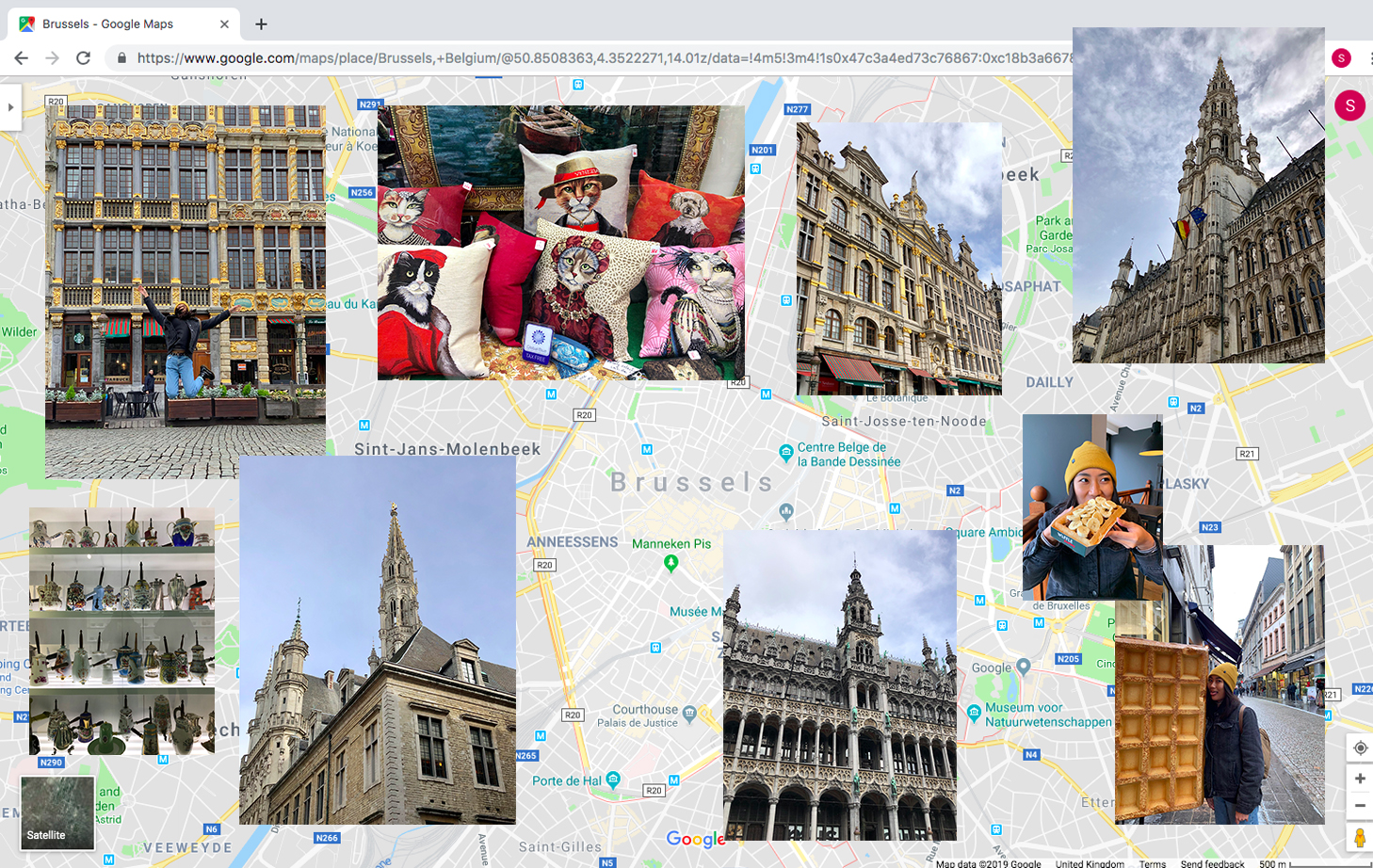Screen dimensions: 1373x868
Task: Click the teapot shelves photo
Action: coord(121,631)
